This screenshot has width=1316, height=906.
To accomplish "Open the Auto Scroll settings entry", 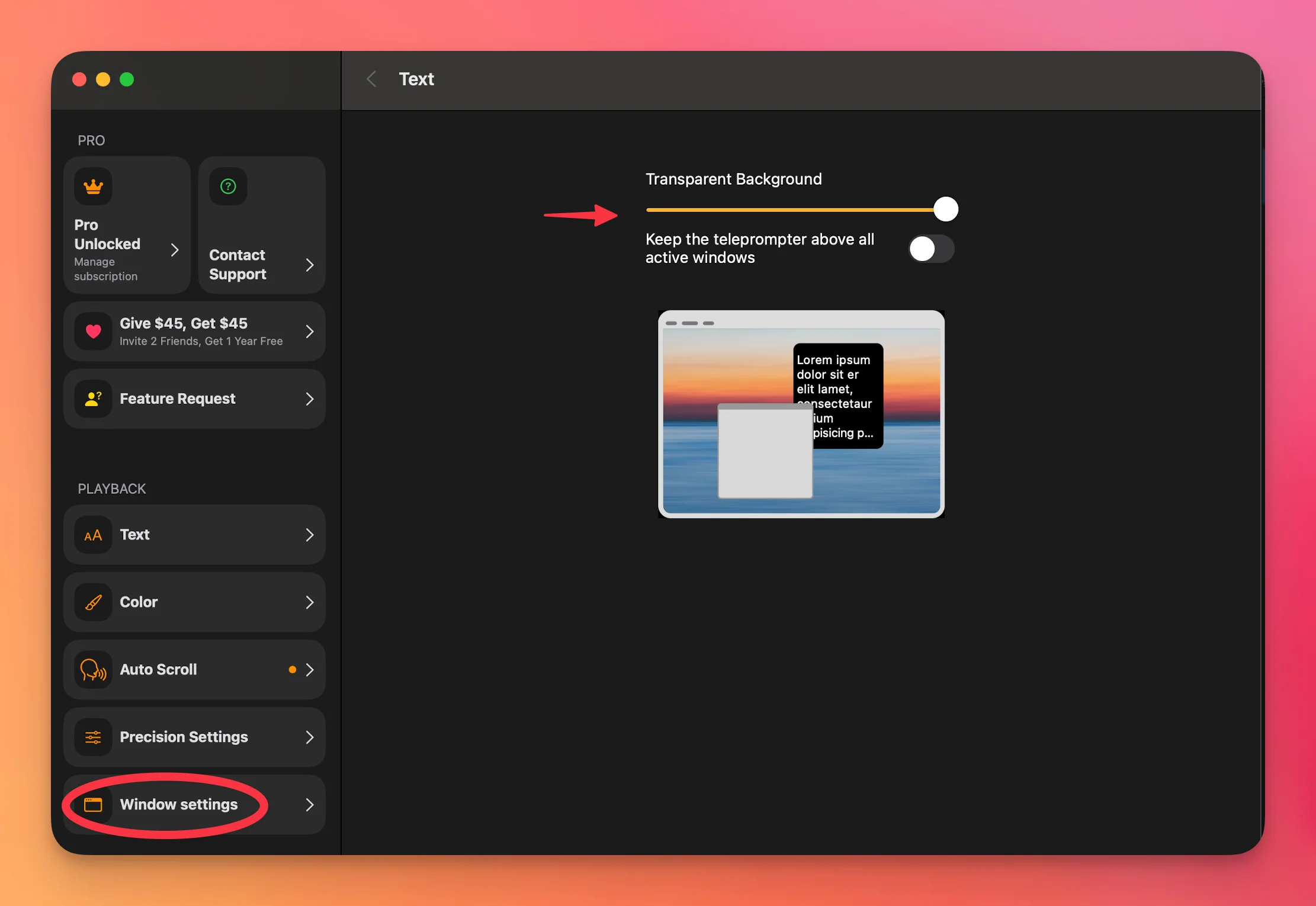I will click(x=195, y=670).
